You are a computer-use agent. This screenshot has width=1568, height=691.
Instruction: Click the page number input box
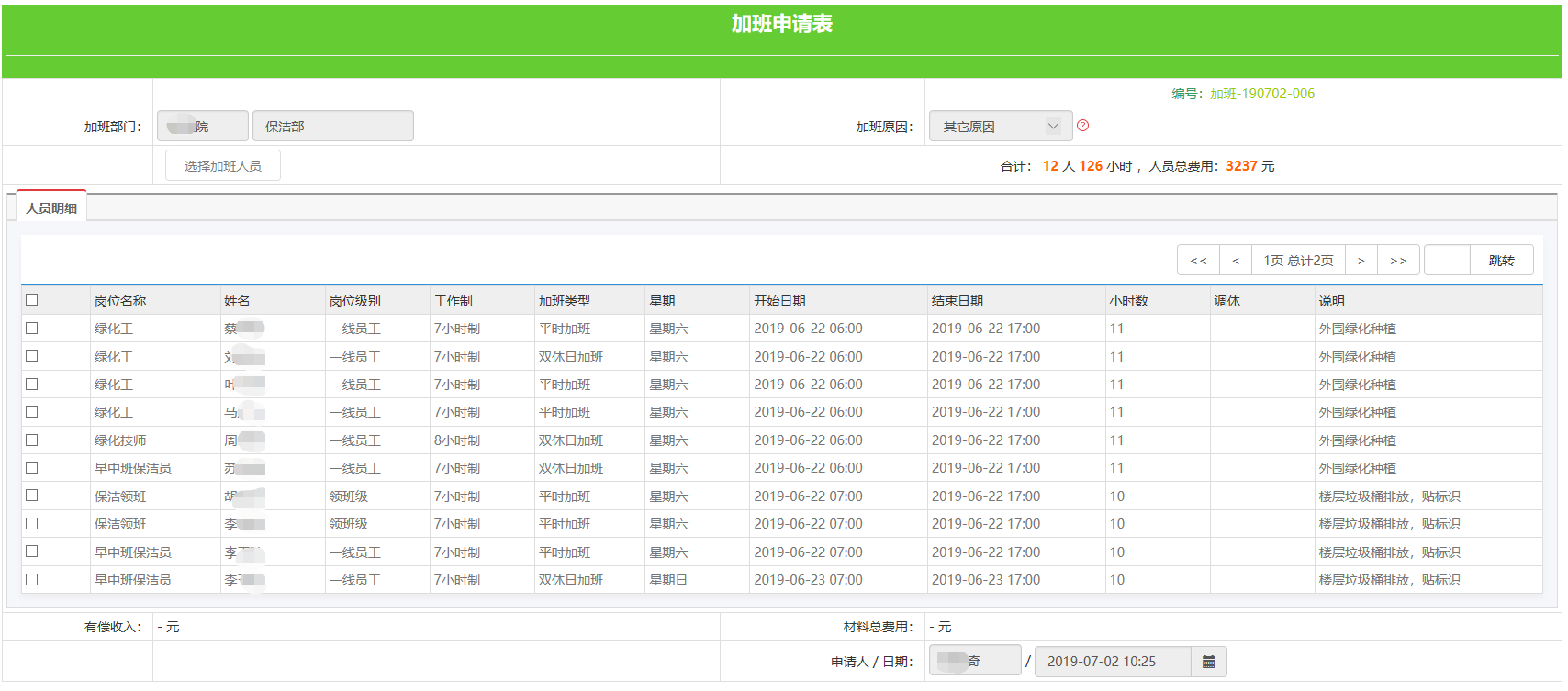pos(1447,261)
